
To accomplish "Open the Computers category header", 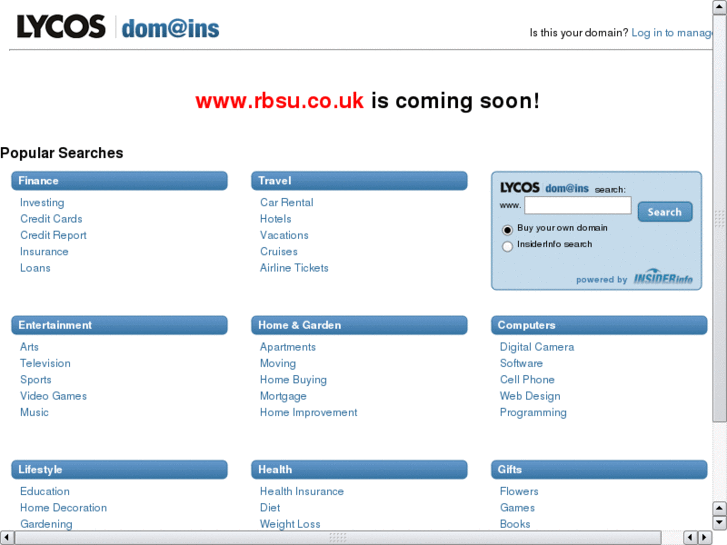I will [599, 325].
